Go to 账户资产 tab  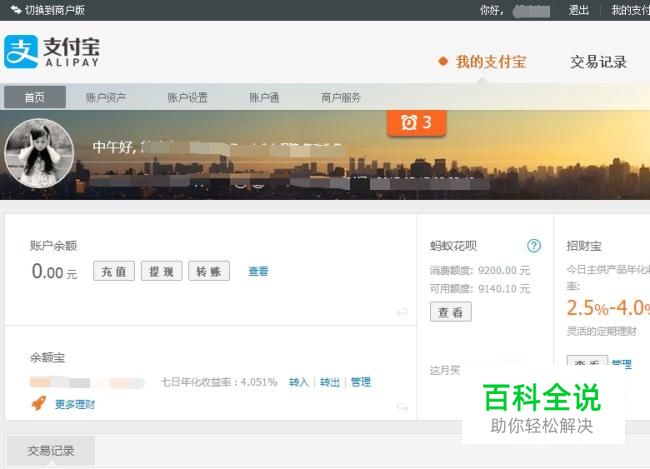pyautogui.click(x=106, y=97)
